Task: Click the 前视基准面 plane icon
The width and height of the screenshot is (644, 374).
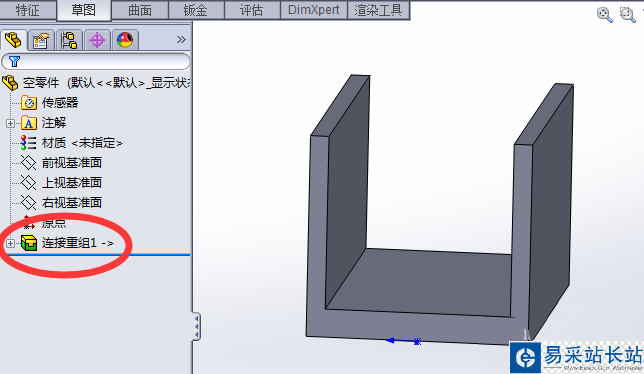Action: [x=28, y=163]
